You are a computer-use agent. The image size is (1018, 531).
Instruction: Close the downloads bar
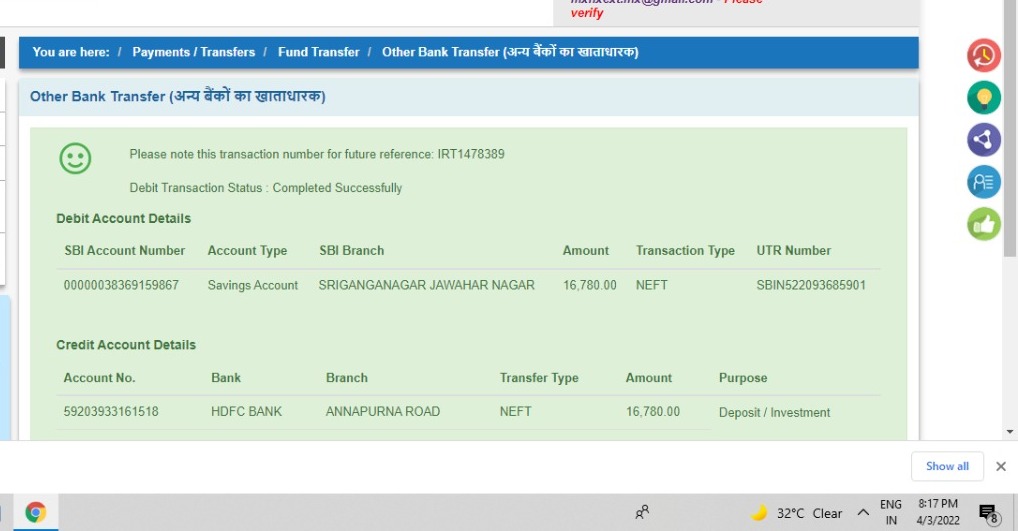tap(1001, 466)
